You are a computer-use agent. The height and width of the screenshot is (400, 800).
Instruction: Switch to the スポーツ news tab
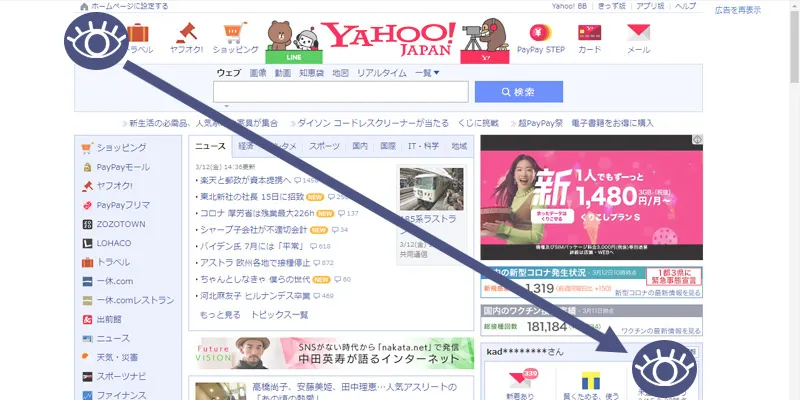point(324,146)
